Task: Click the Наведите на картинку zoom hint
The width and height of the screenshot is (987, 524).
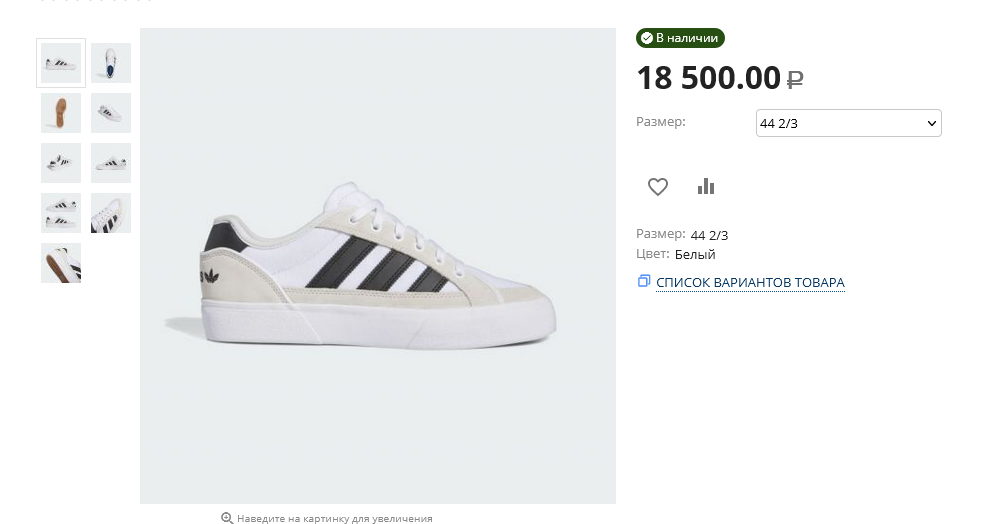Action: [334, 518]
